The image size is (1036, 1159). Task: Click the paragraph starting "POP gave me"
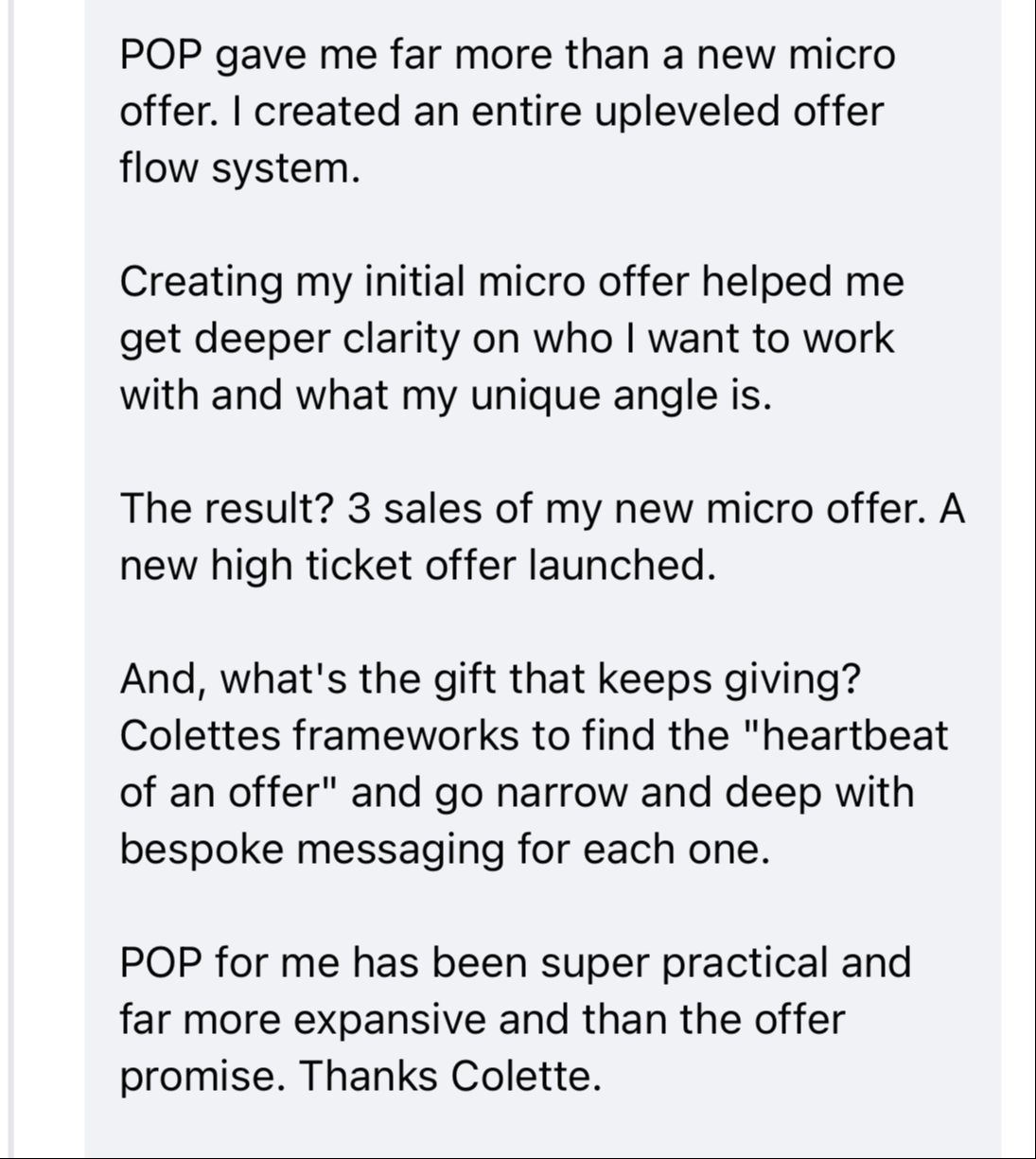[x=506, y=112]
